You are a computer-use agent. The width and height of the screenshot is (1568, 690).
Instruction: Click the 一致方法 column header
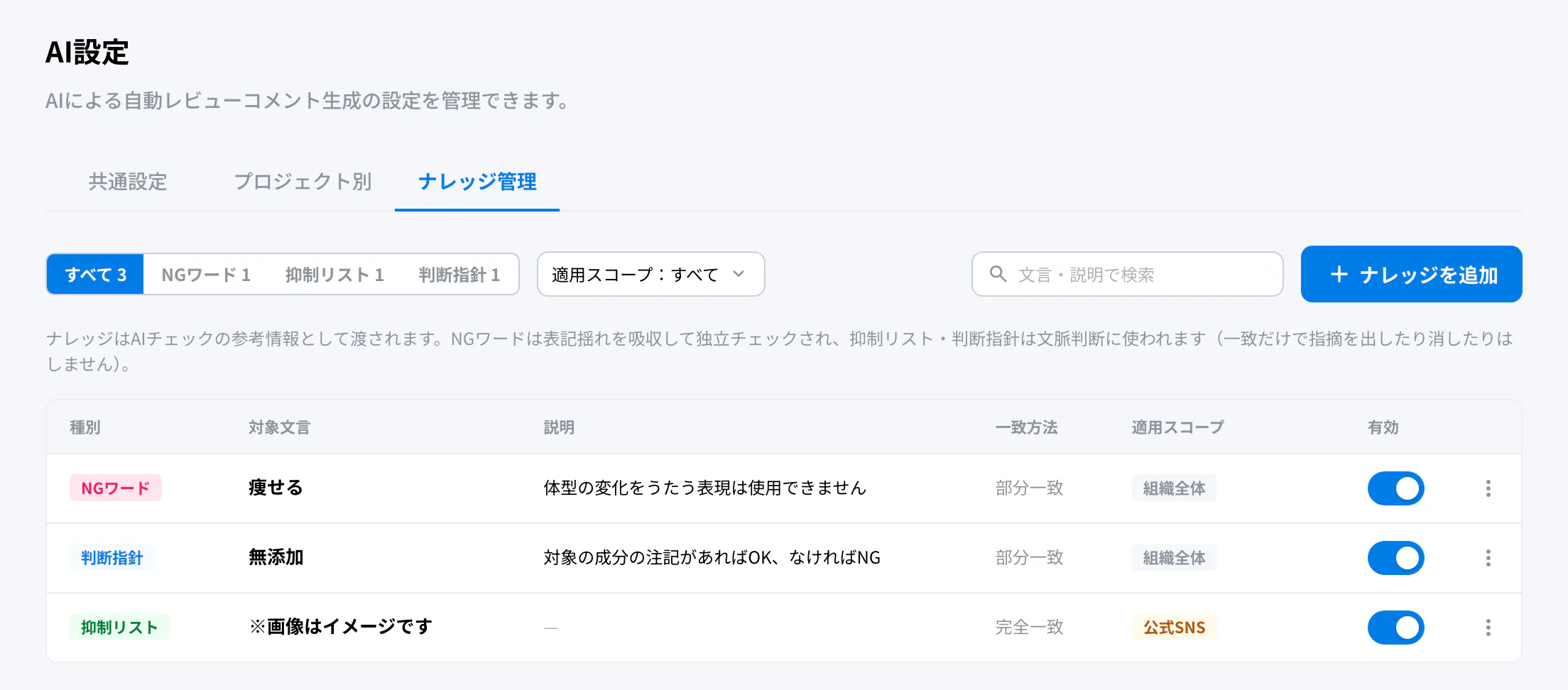(1026, 427)
